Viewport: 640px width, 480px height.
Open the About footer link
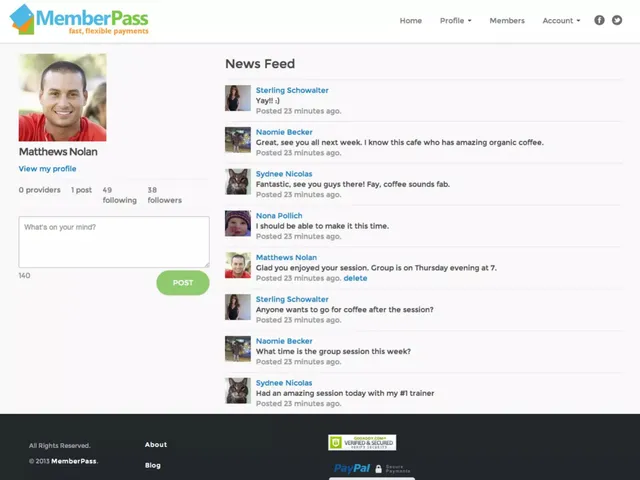pos(156,444)
